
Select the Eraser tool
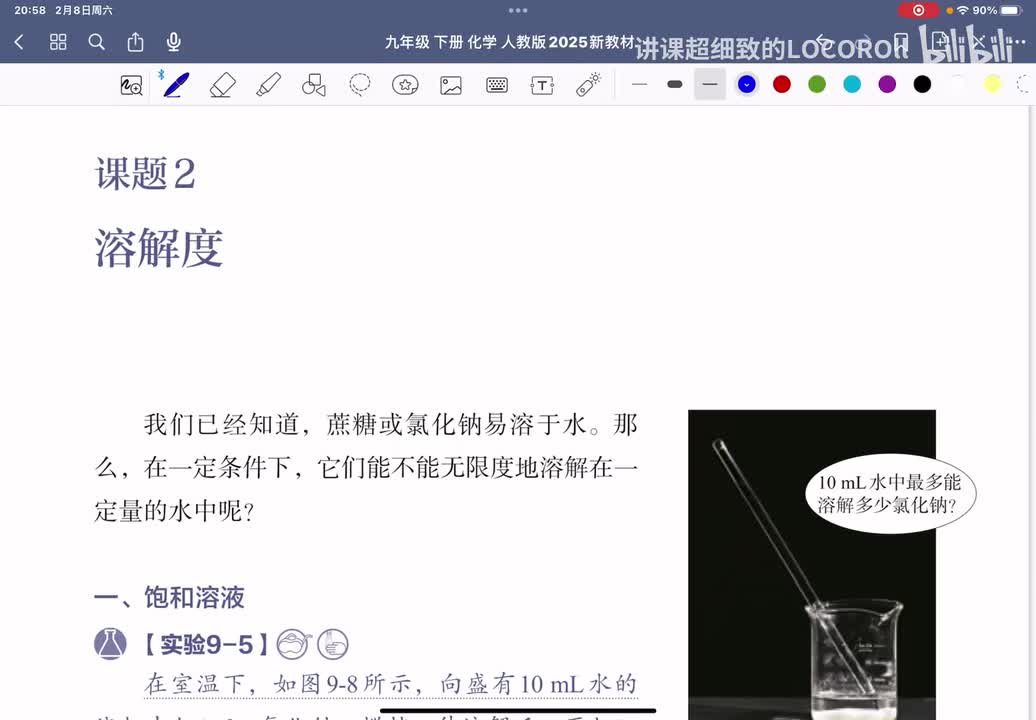click(223, 85)
